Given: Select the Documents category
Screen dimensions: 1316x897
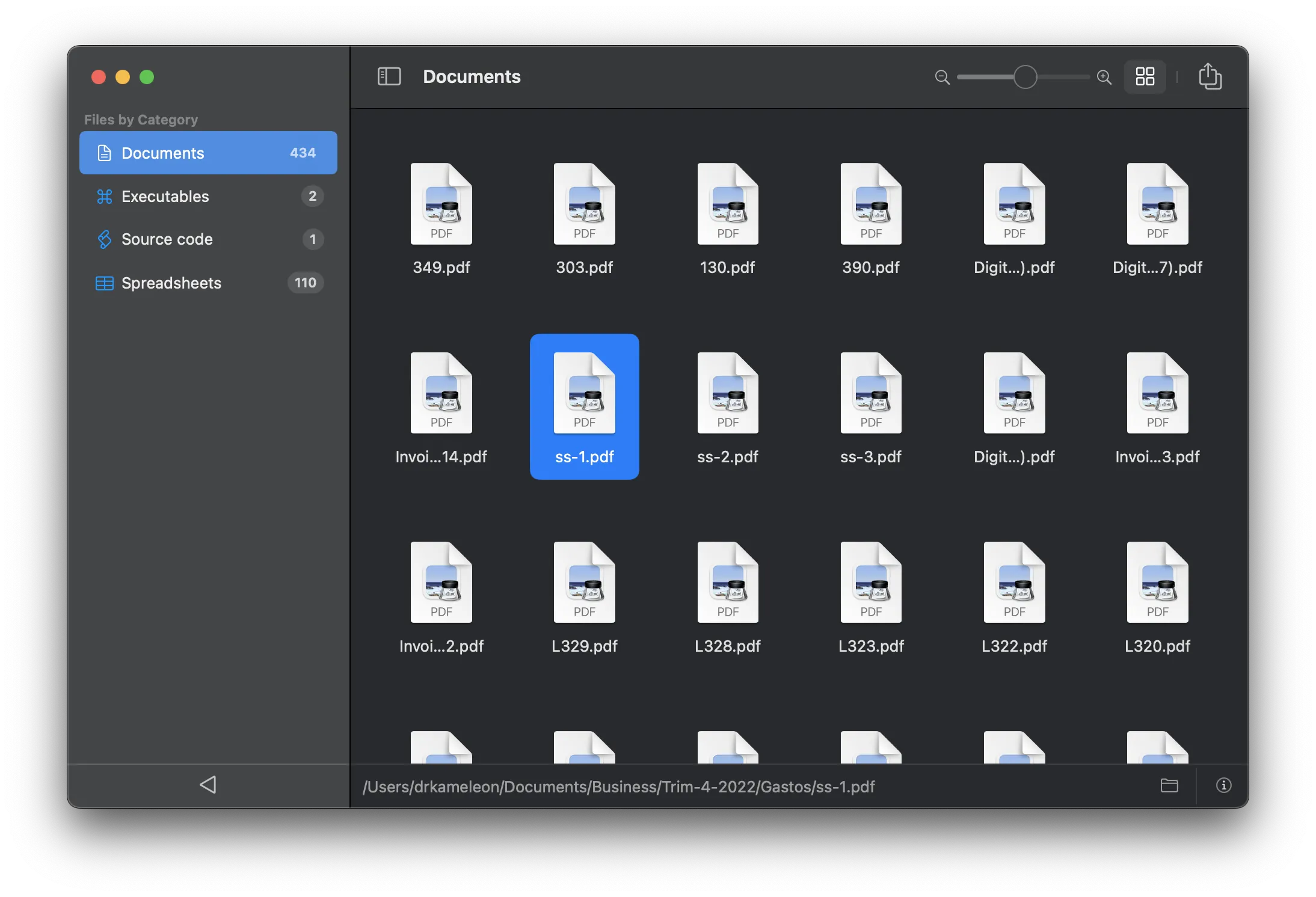Looking at the screenshot, I should click(x=208, y=153).
